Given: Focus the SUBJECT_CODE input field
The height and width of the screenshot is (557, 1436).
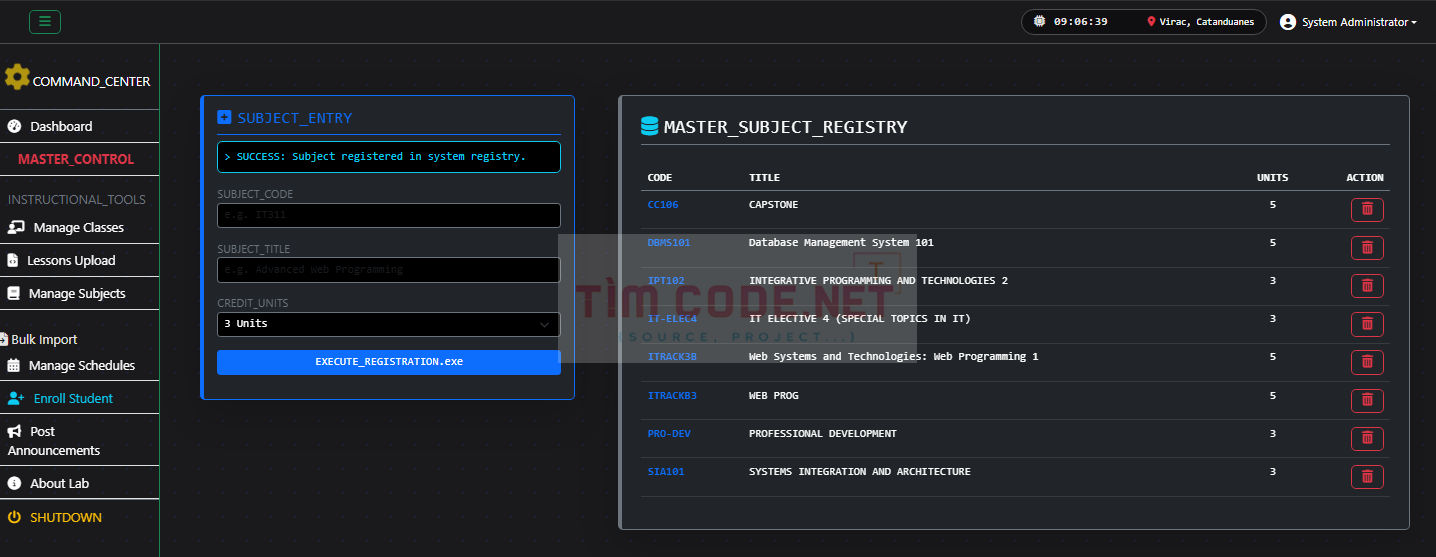Looking at the screenshot, I should tap(389, 215).
